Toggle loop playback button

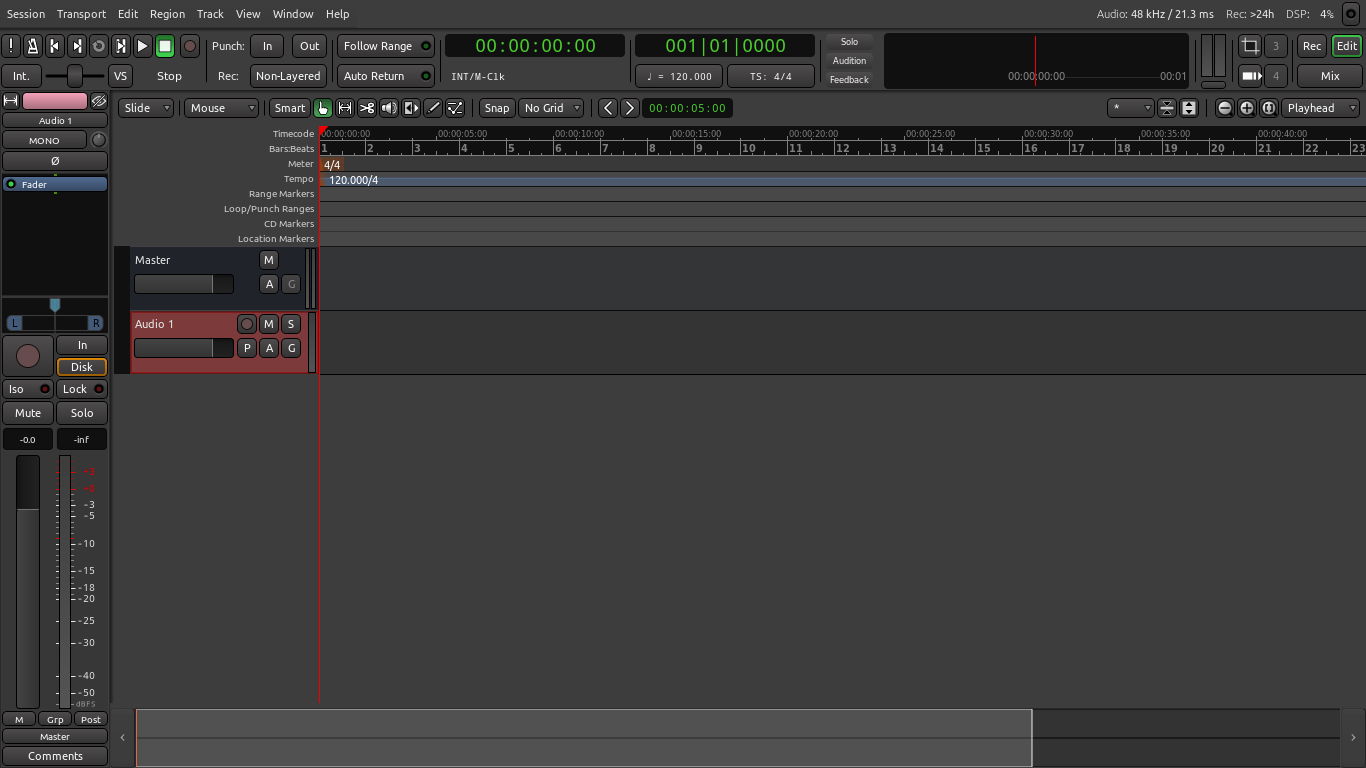point(98,46)
